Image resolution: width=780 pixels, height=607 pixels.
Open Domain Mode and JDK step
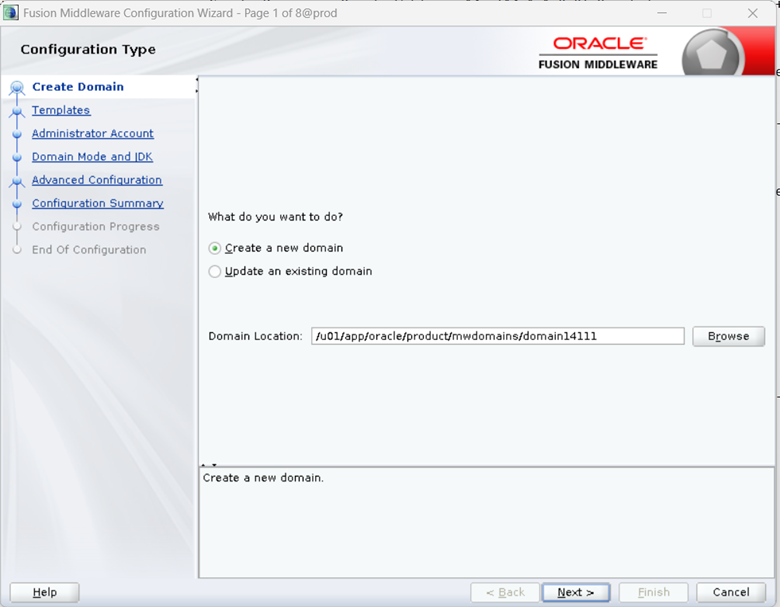tap(93, 157)
